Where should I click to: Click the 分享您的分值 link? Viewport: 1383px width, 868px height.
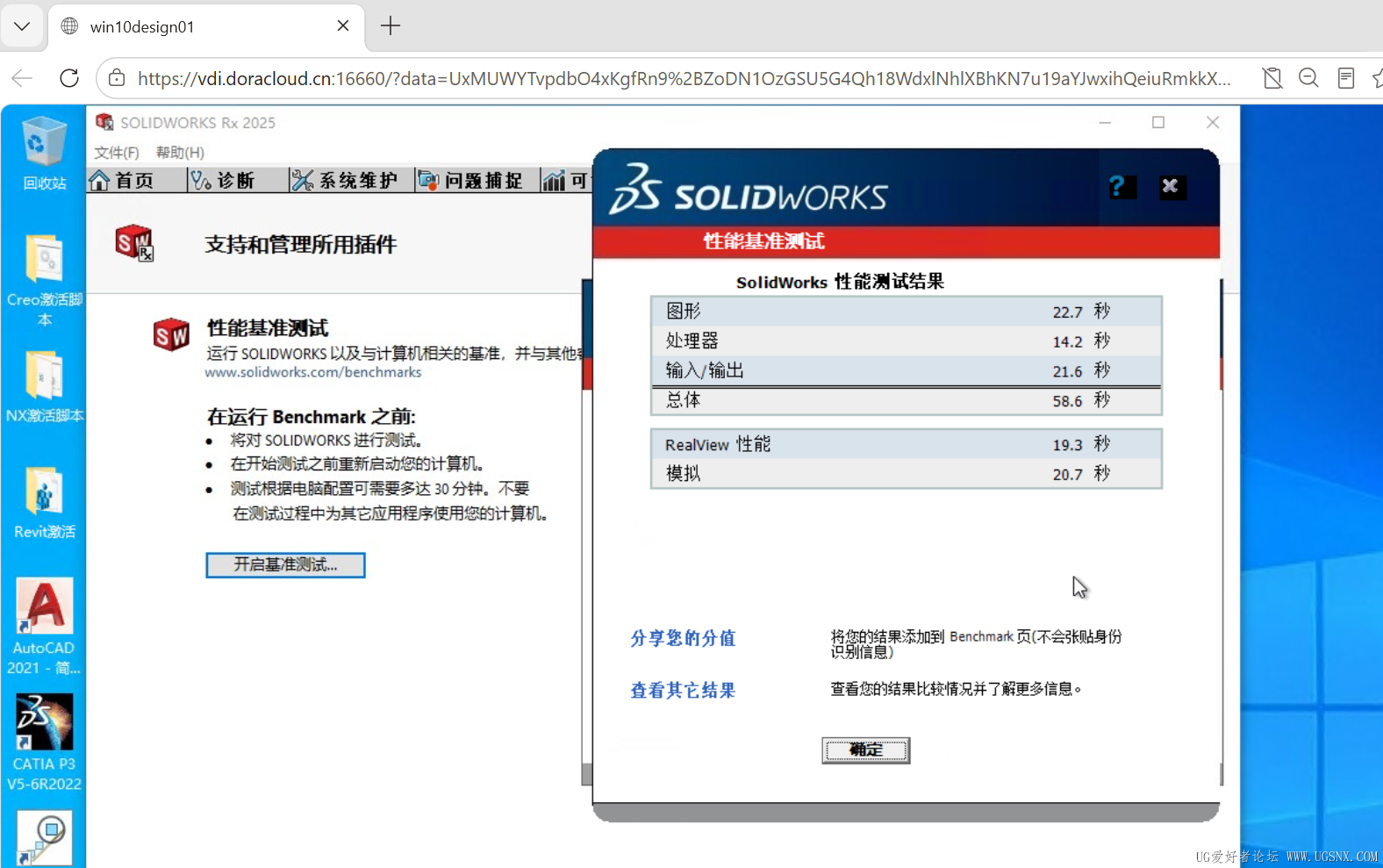click(683, 638)
